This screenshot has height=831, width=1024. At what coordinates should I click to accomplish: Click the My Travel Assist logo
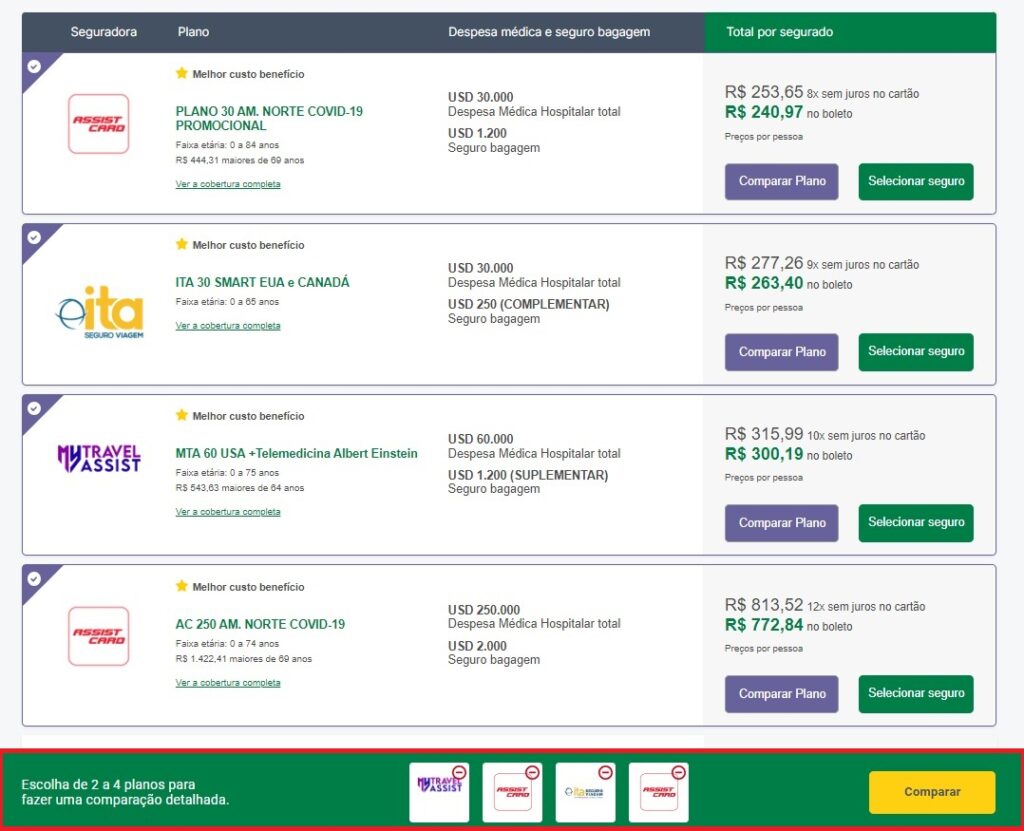98,460
